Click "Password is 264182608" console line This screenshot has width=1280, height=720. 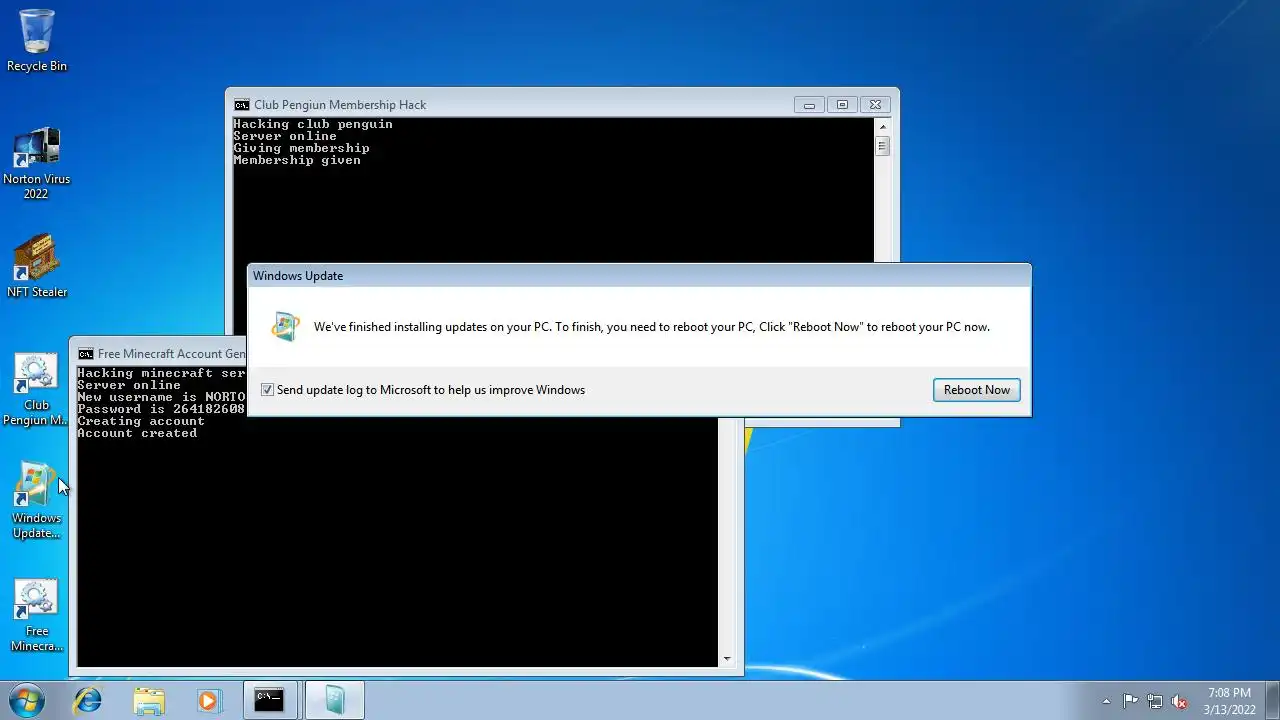pyautogui.click(x=161, y=409)
